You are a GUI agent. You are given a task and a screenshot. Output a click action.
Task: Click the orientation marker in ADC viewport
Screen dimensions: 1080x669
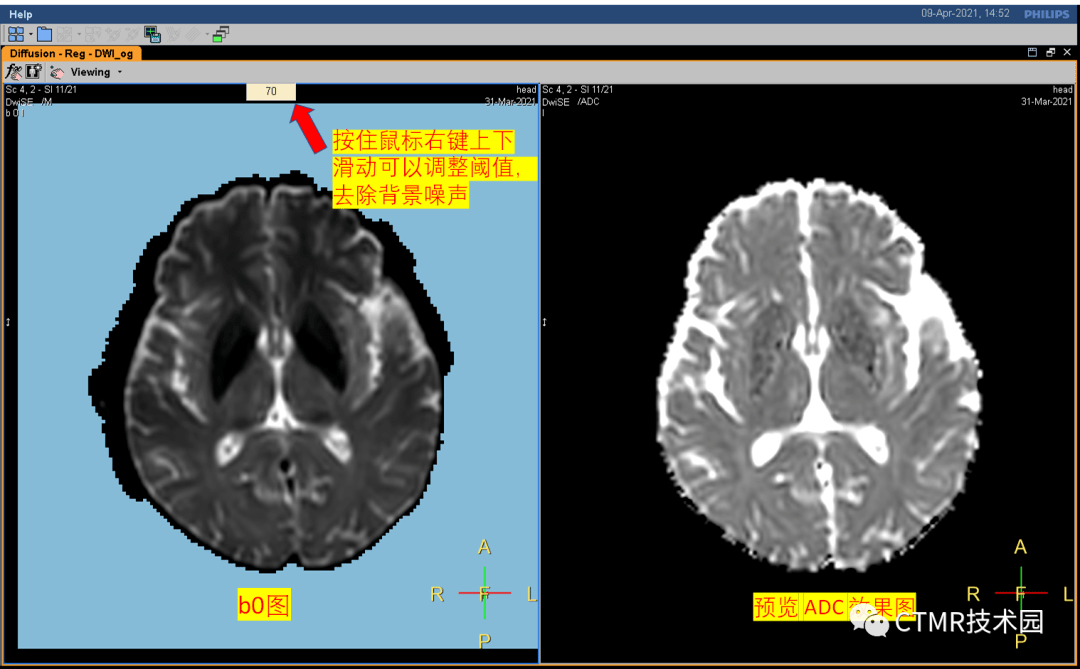[1020, 593]
